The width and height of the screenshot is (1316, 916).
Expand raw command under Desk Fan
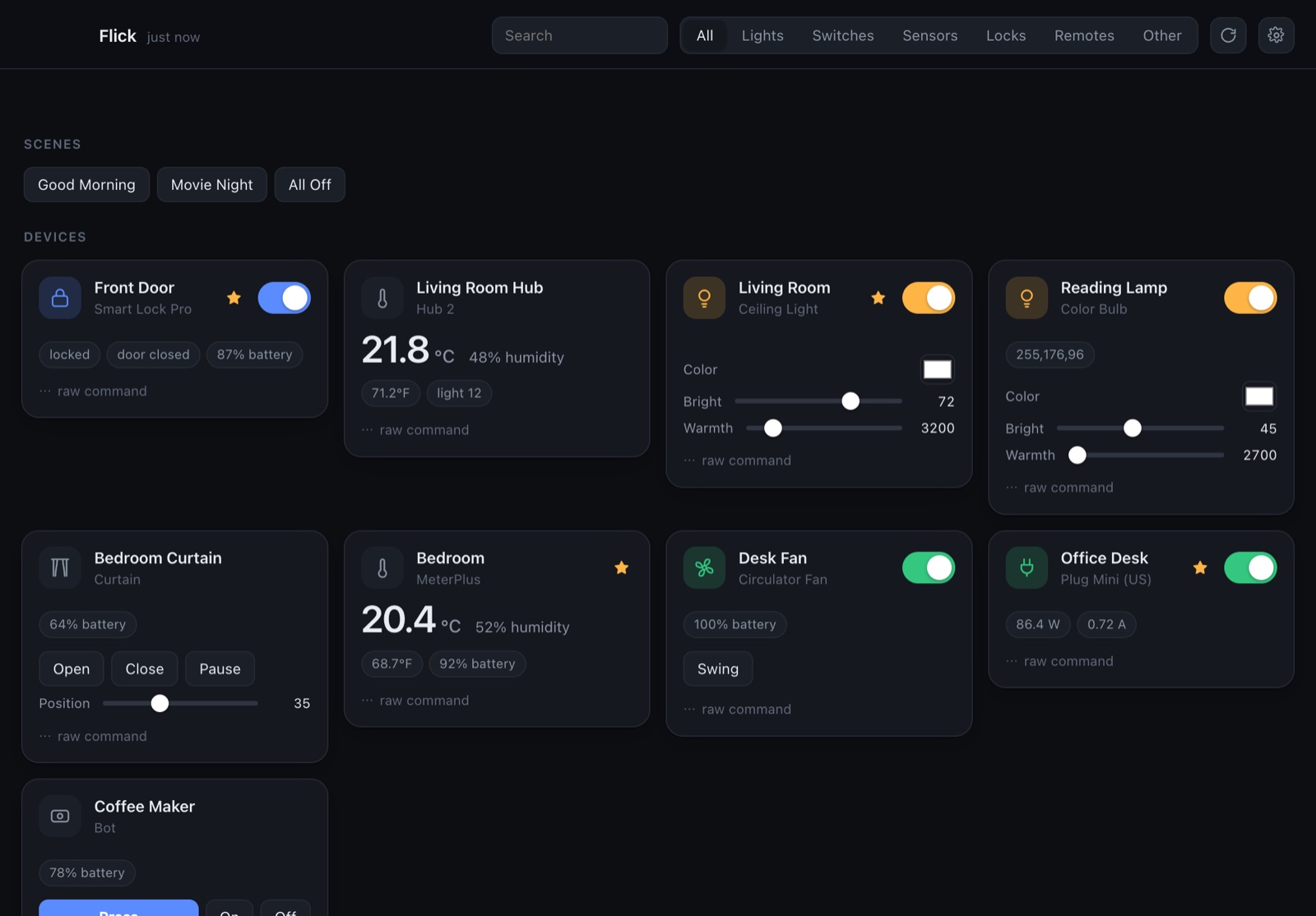738,710
